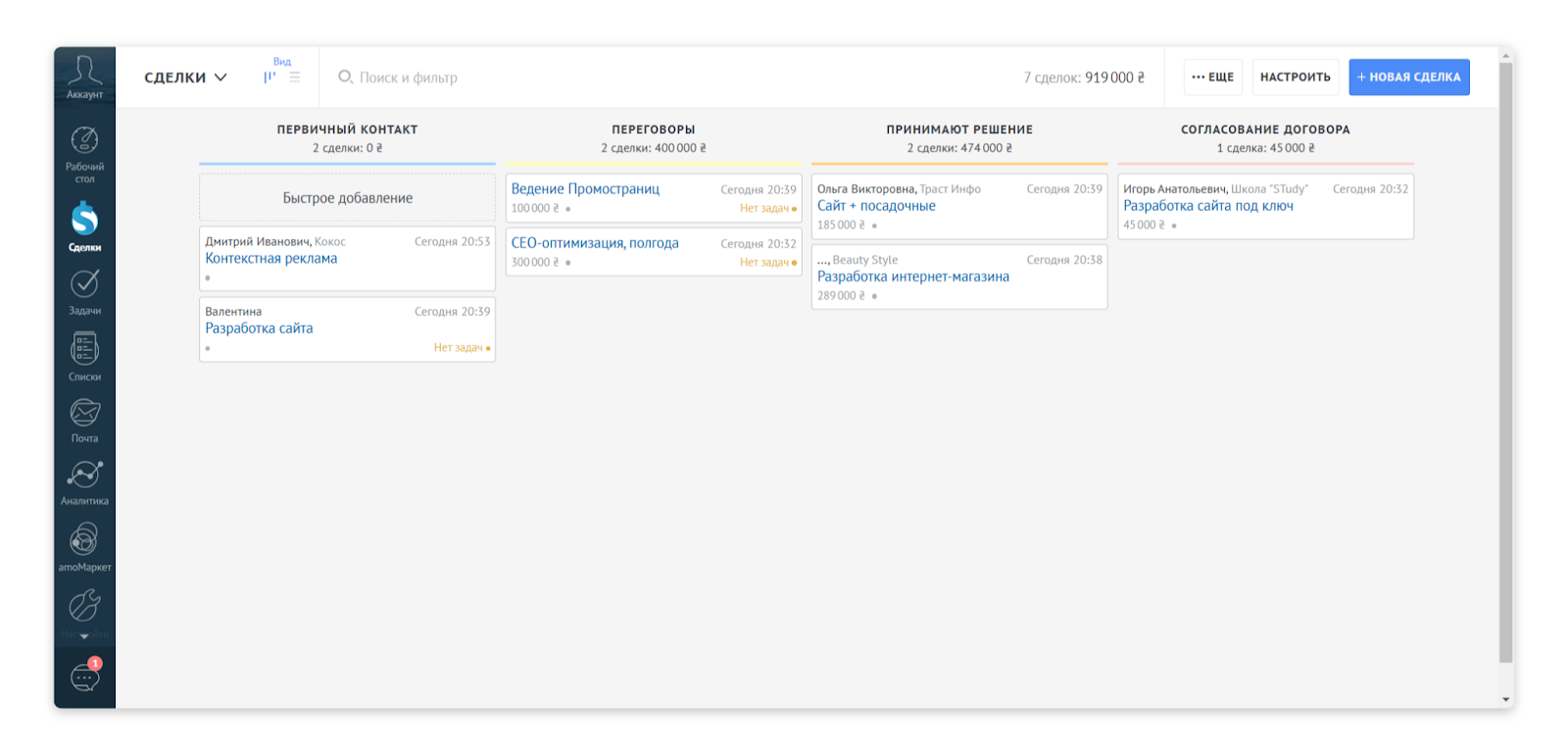Switch to pipeline board view
Screen dimensions: 1568x755
269,77
